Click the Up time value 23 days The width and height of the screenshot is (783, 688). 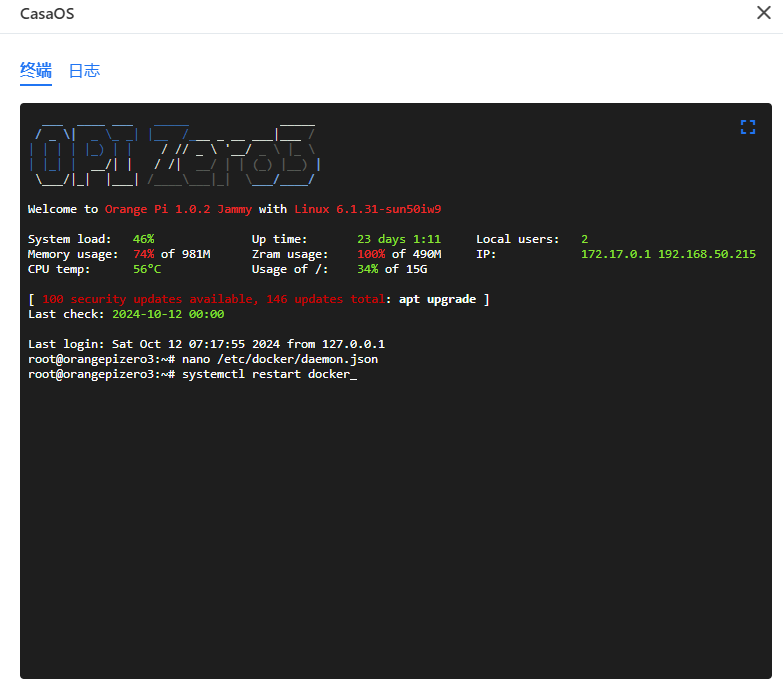(x=398, y=239)
